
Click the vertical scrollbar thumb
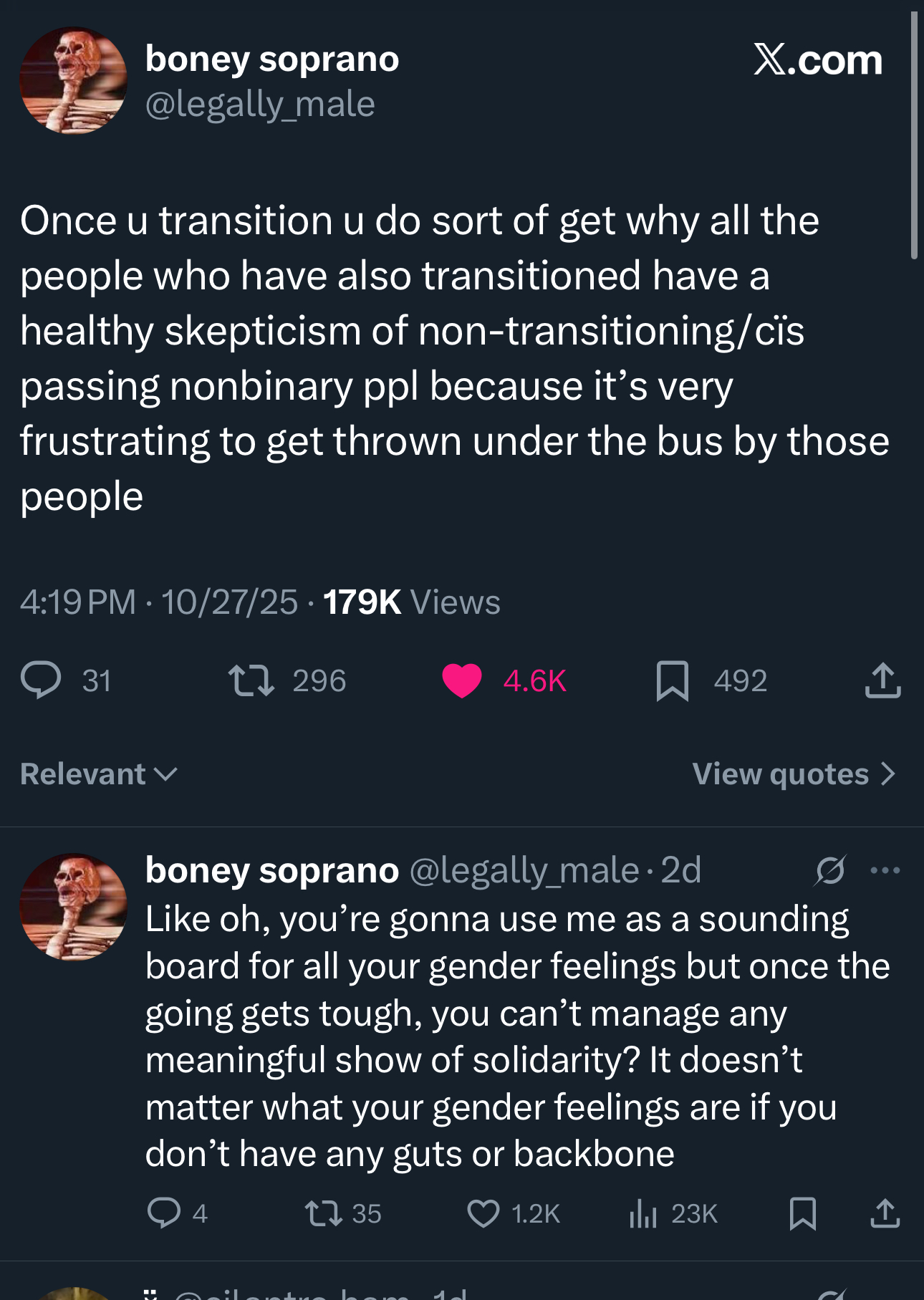[x=914, y=136]
